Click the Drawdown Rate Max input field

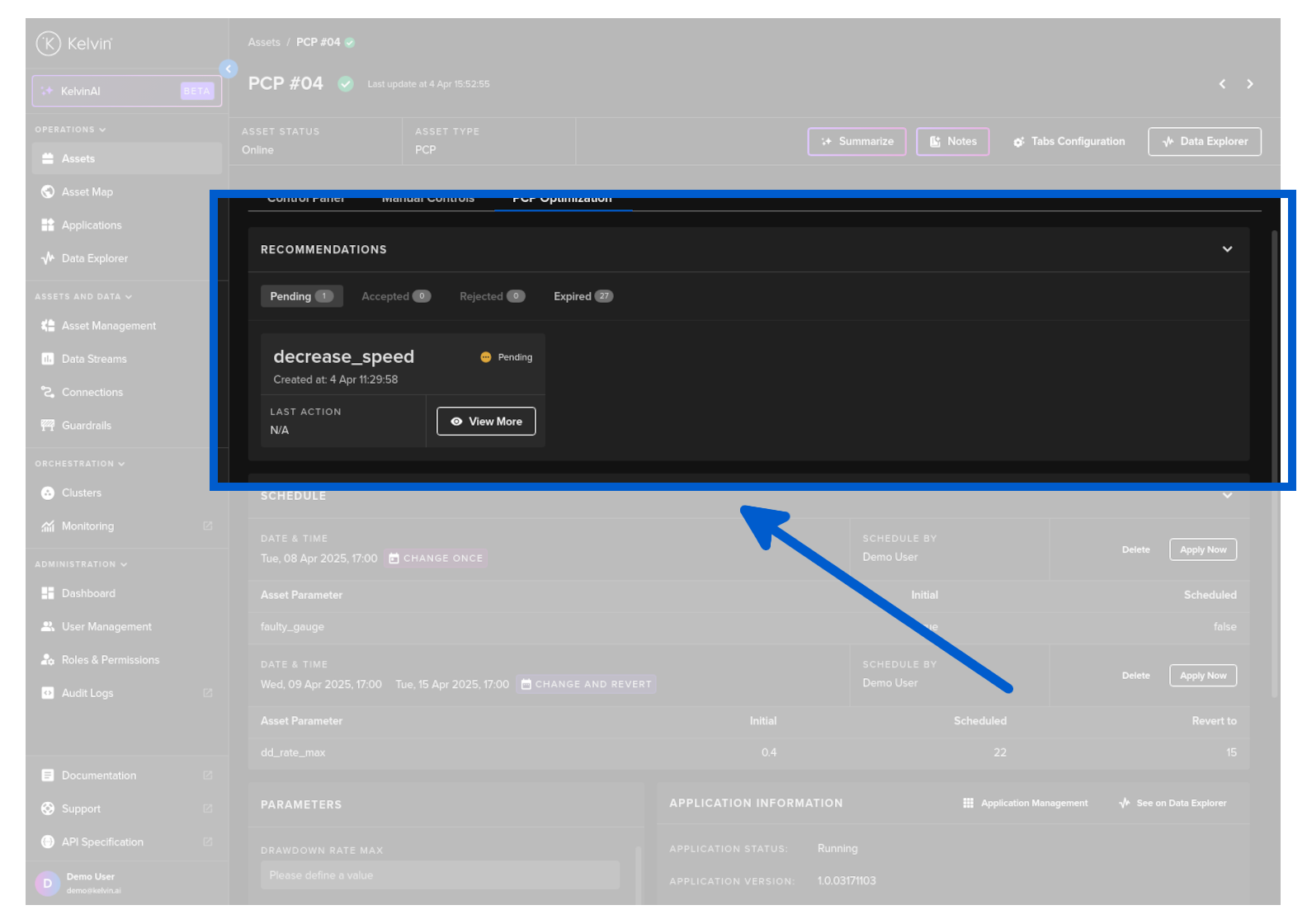coord(440,875)
